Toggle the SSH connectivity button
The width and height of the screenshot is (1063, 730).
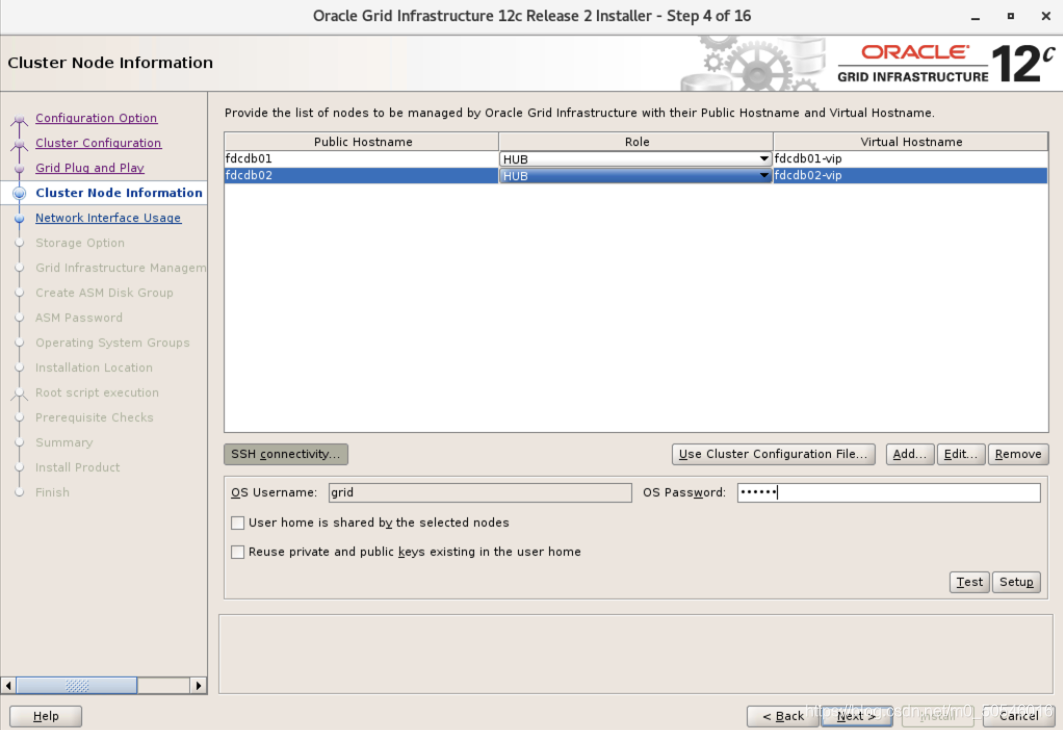[286, 454]
